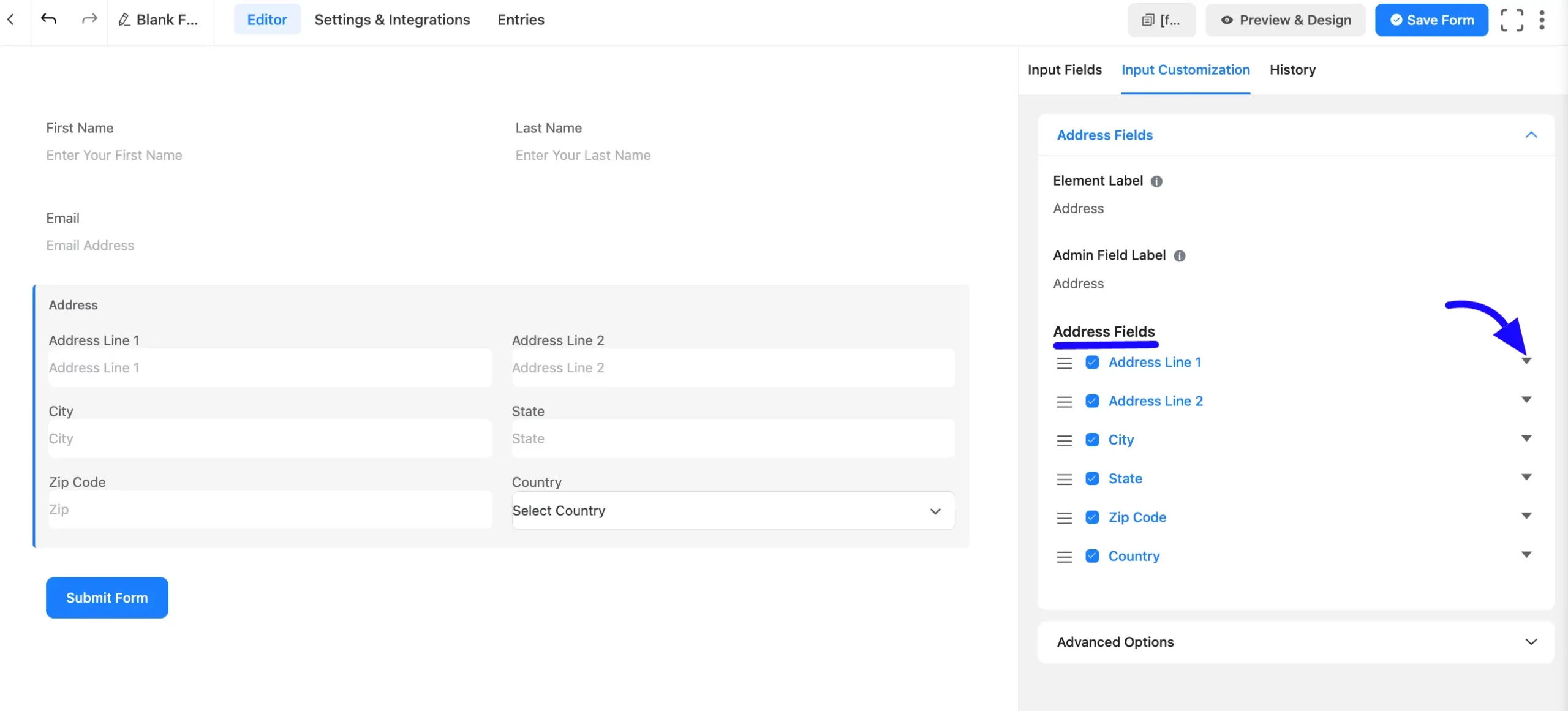This screenshot has width=1568, height=711.
Task: Open Settings & Integrations tab
Action: (x=392, y=20)
